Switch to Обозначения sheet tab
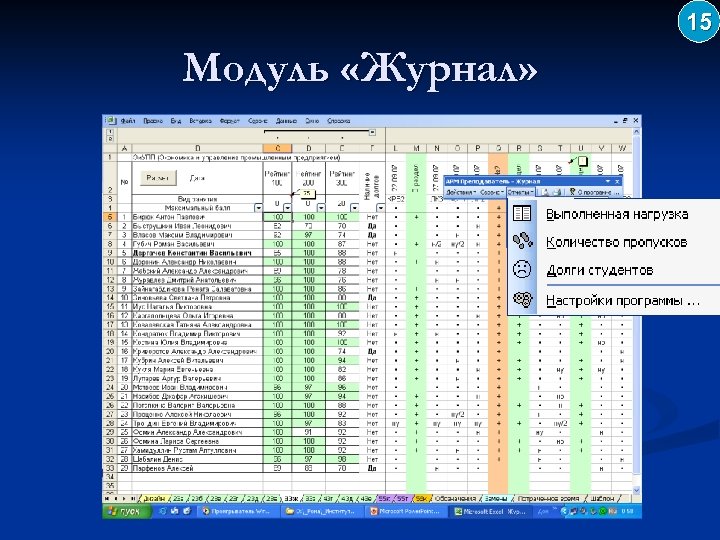 [x=455, y=498]
